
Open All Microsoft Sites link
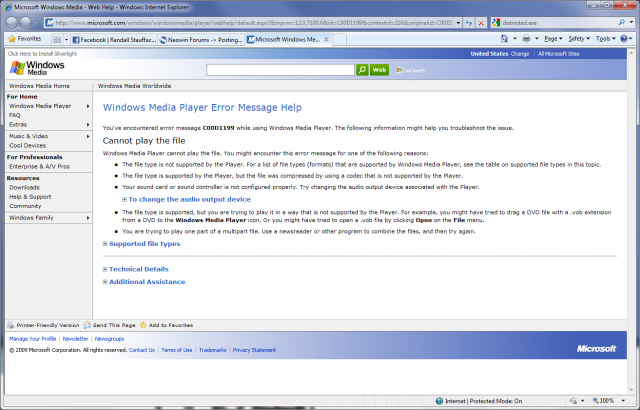point(558,54)
